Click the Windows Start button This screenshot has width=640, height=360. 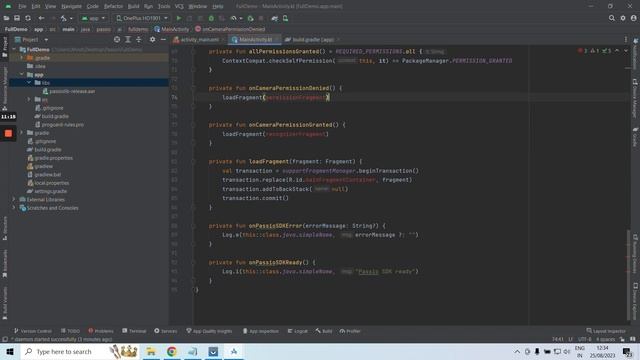tap(10, 351)
